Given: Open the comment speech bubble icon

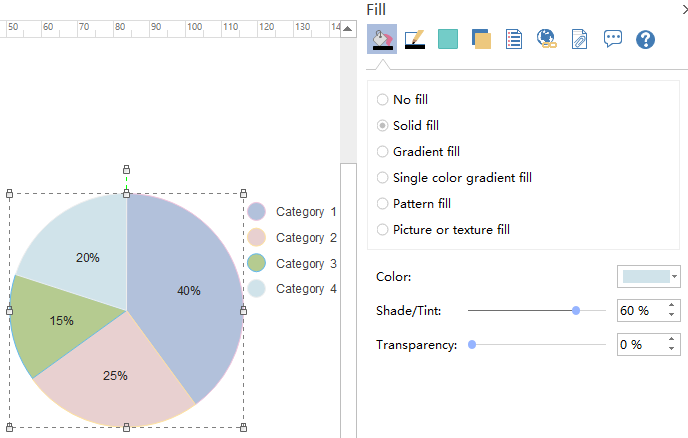Looking at the screenshot, I should 612,40.
